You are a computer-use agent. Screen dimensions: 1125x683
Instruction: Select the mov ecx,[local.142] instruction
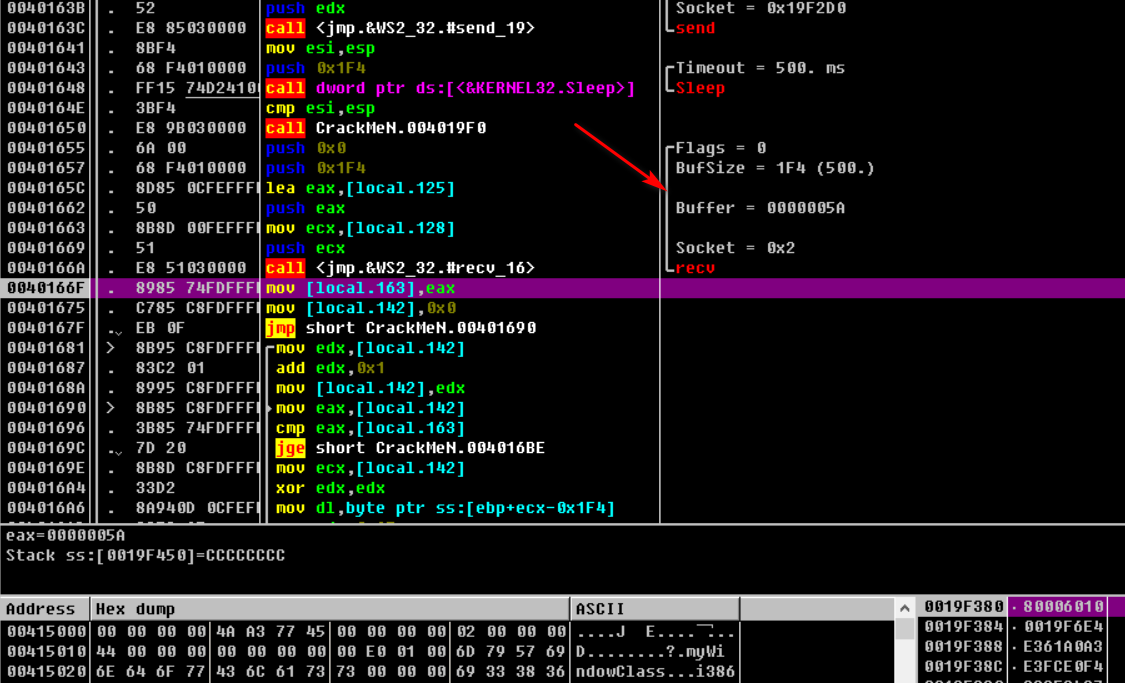pyautogui.click(x=370, y=468)
